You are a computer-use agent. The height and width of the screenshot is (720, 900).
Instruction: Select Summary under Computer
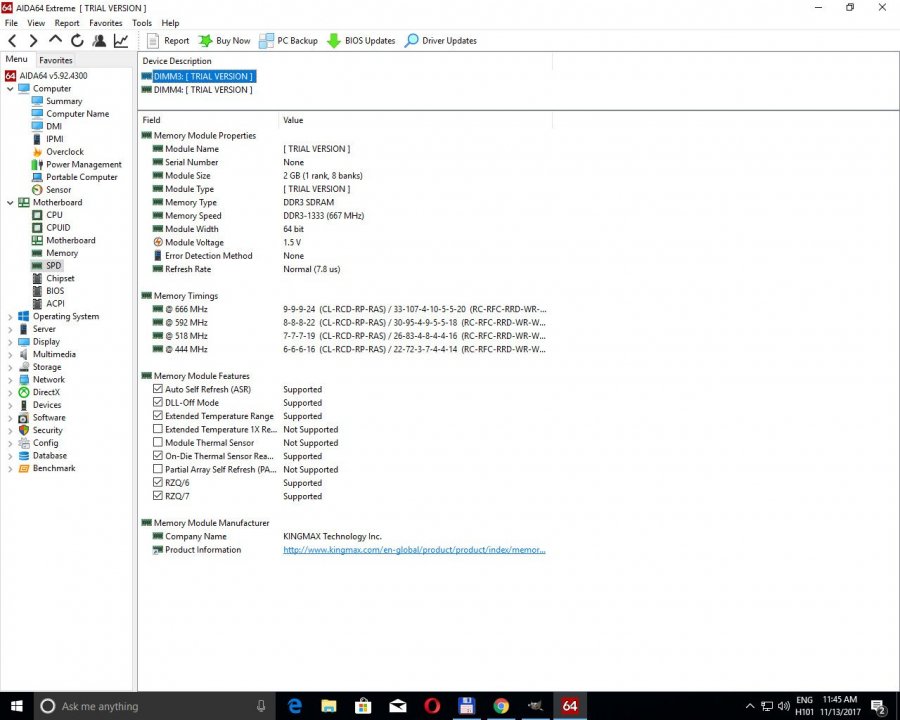64,101
